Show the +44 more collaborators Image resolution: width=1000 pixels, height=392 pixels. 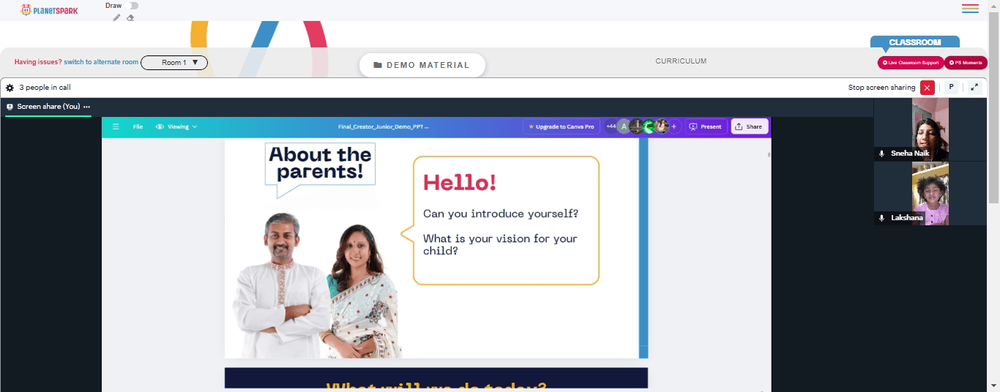tap(611, 127)
